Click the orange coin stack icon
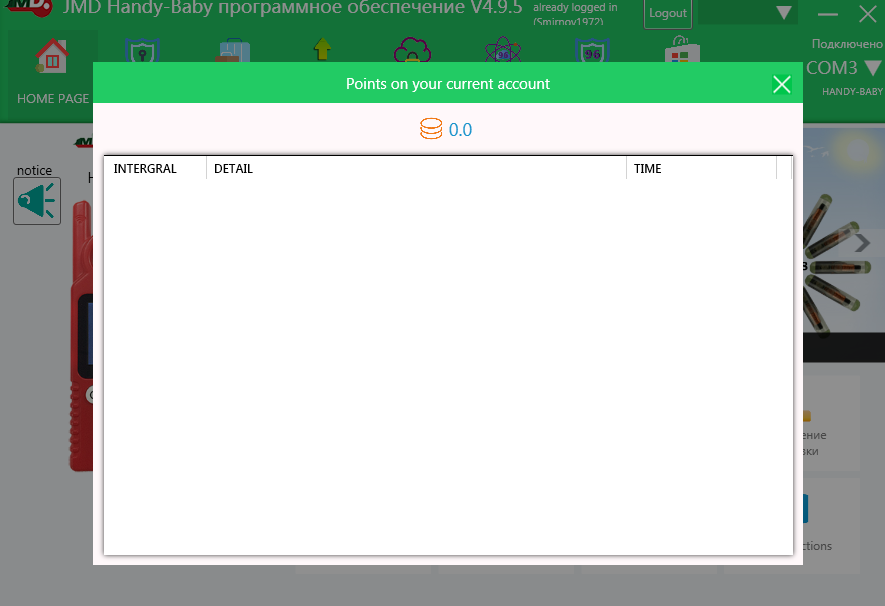Viewport: 885px width, 606px height. pyautogui.click(x=431, y=129)
